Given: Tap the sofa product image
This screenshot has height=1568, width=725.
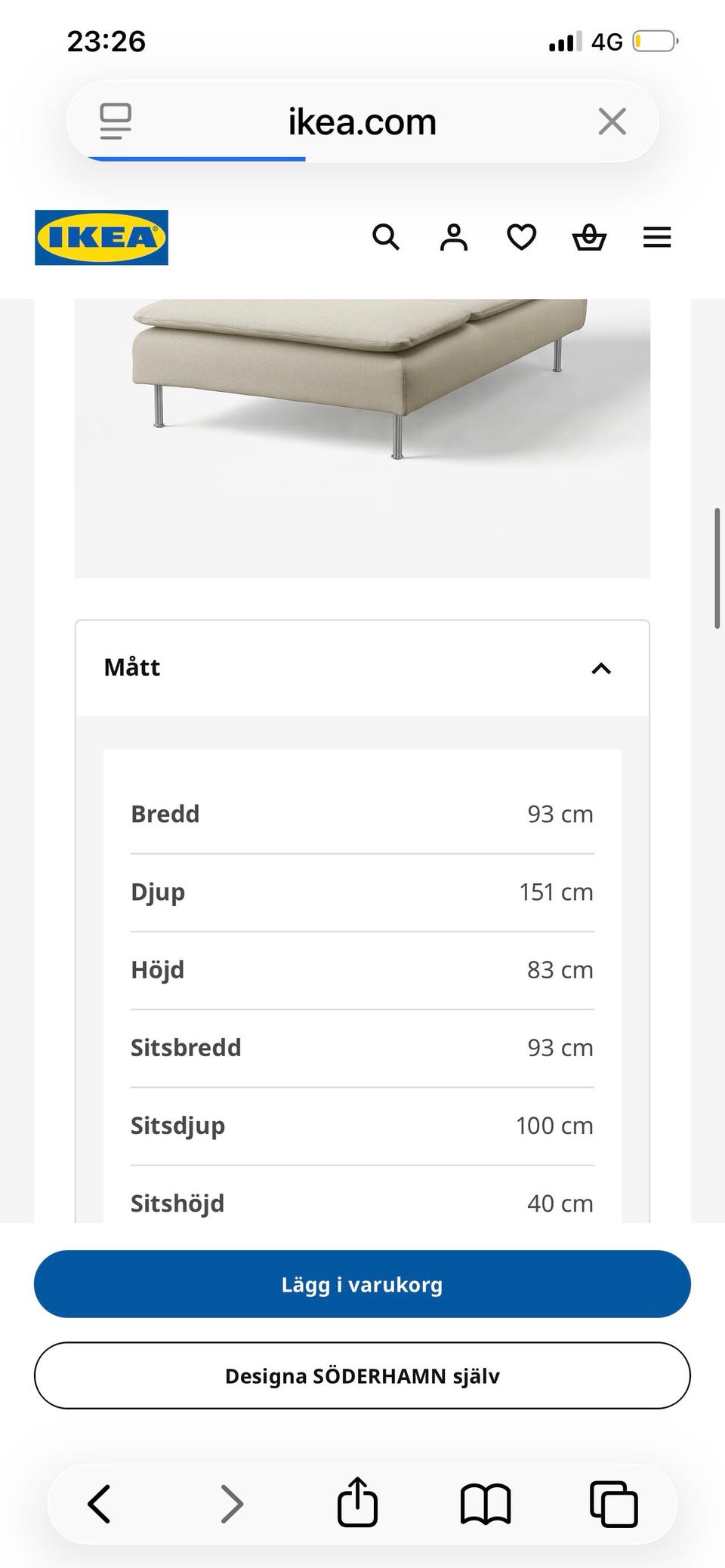Looking at the screenshot, I should point(362,438).
